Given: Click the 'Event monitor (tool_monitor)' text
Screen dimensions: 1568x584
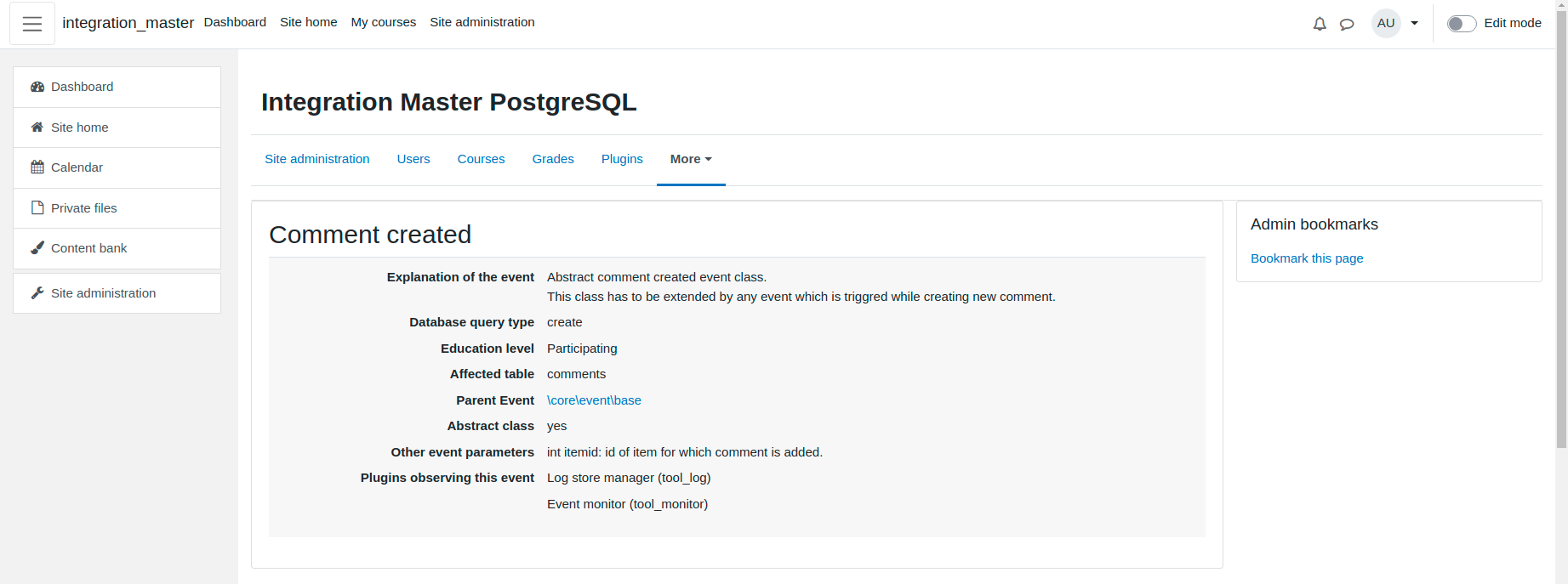Looking at the screenshot, I should coord(627,504).
